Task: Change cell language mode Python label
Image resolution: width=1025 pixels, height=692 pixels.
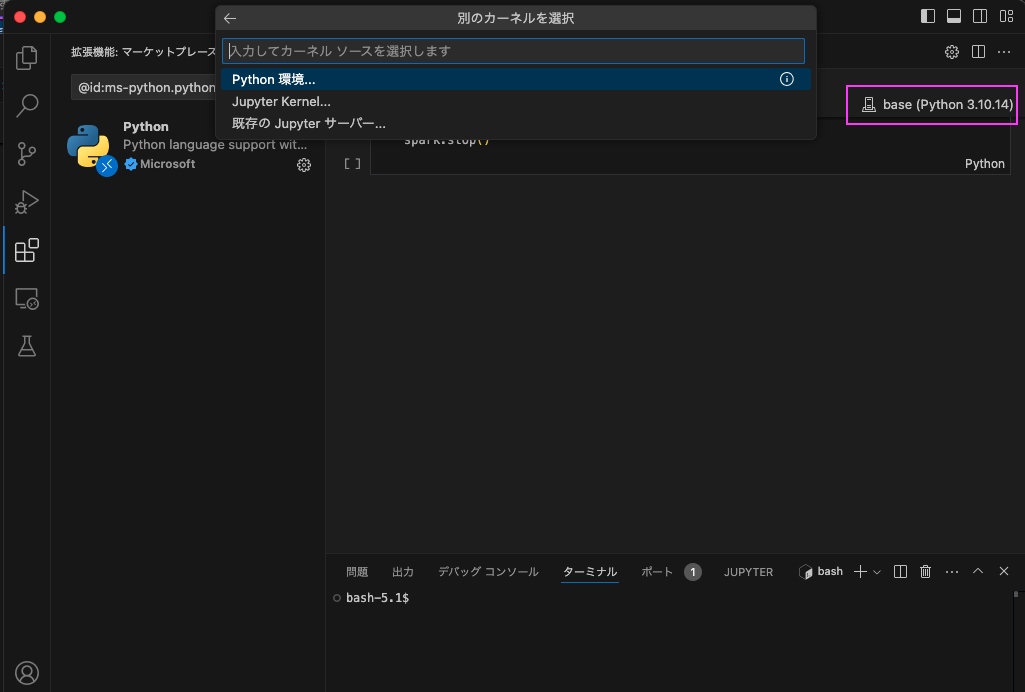Action: pos(984,164)
